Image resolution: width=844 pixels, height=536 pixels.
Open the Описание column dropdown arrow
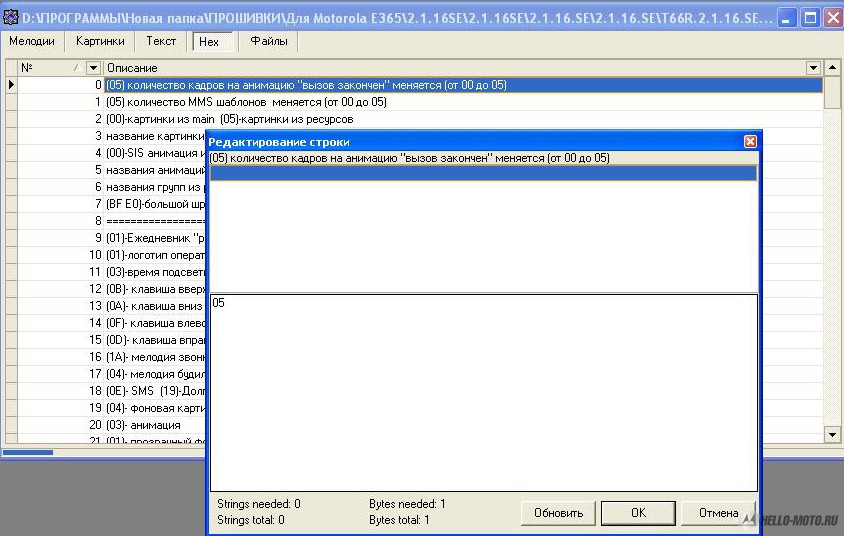click(x=813, y=68)
